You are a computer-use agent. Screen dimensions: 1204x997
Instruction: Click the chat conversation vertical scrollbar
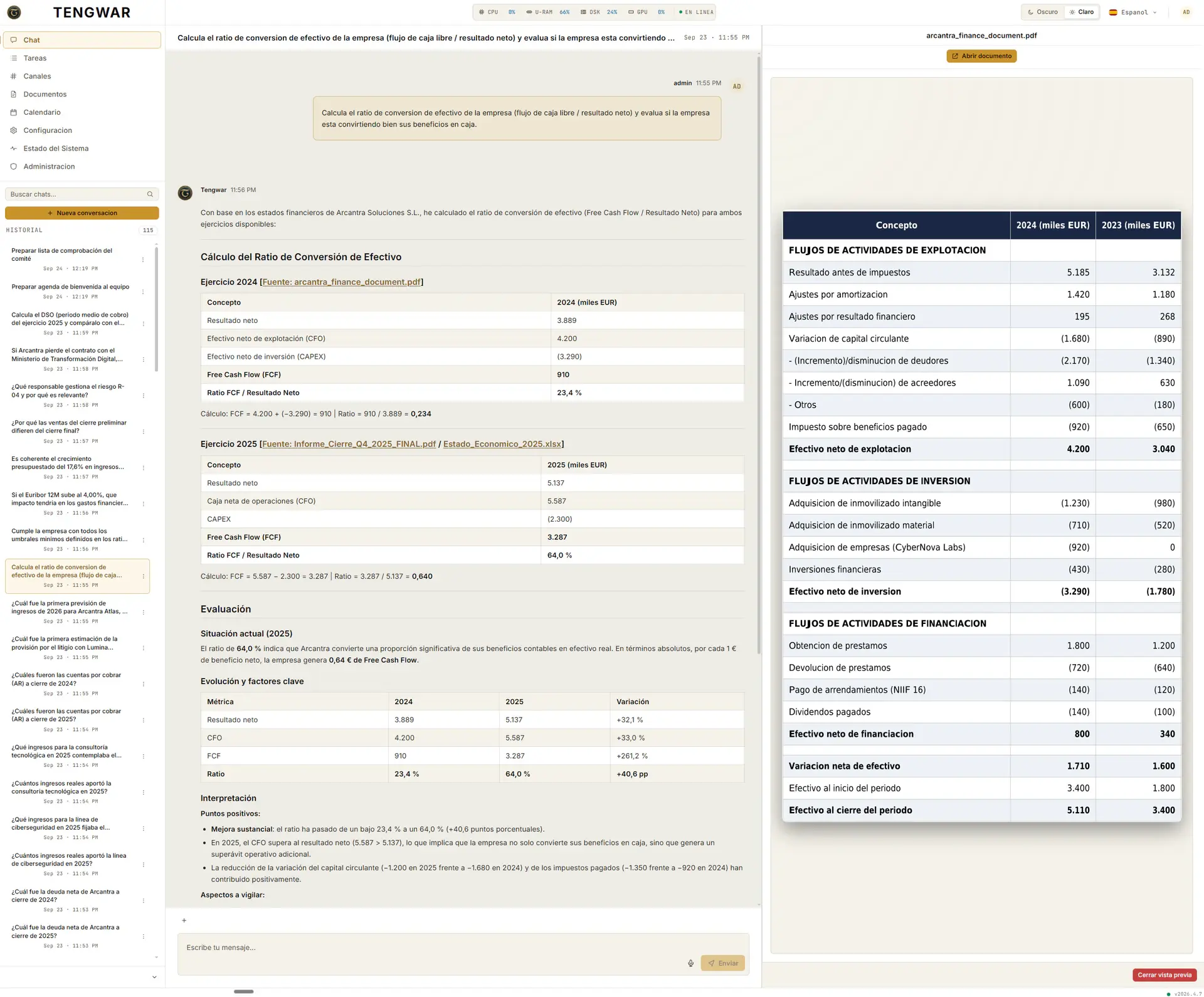click(759, 356)
